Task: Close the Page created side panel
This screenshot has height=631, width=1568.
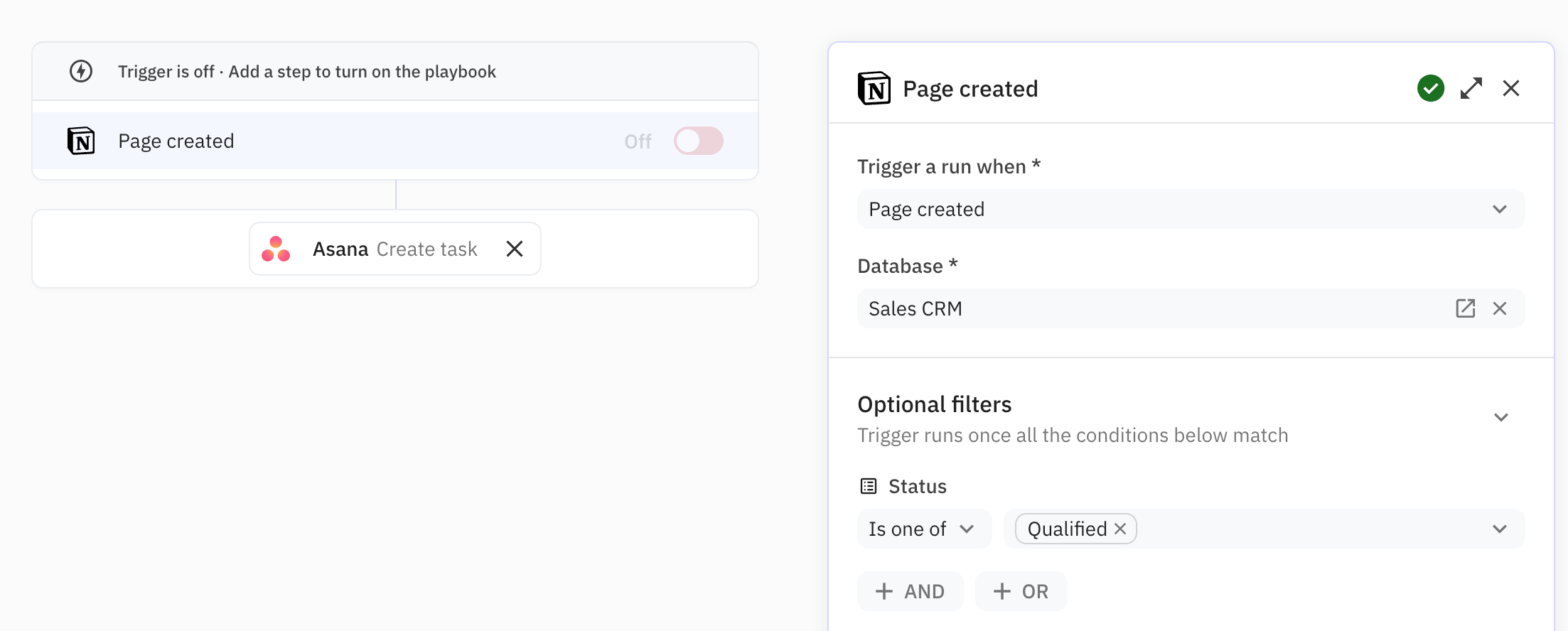Action: (1511, 88)
